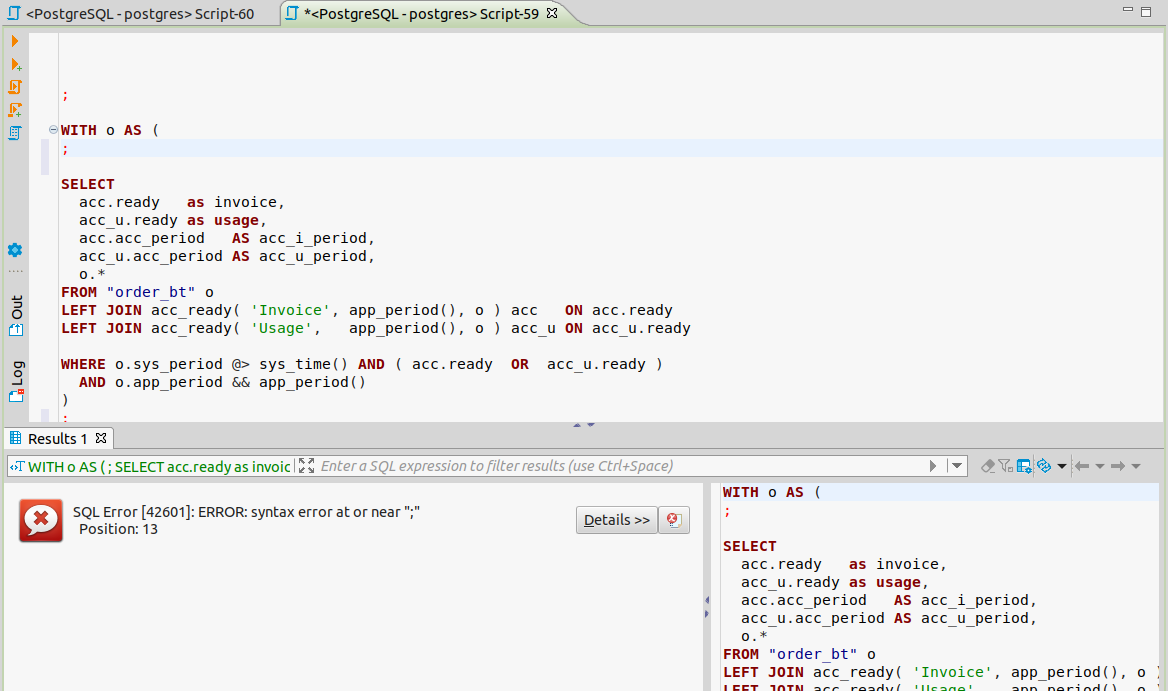
Task: Open the filter history dropdown
Action: coord(956,465)
